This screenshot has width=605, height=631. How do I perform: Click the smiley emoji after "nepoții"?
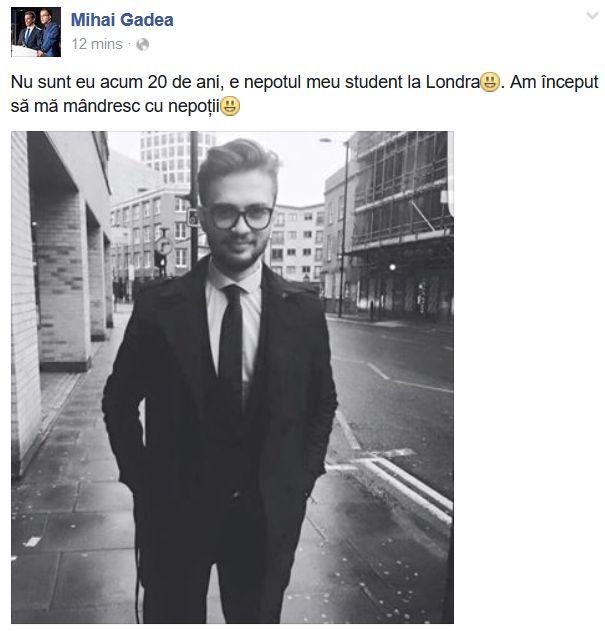230,106
